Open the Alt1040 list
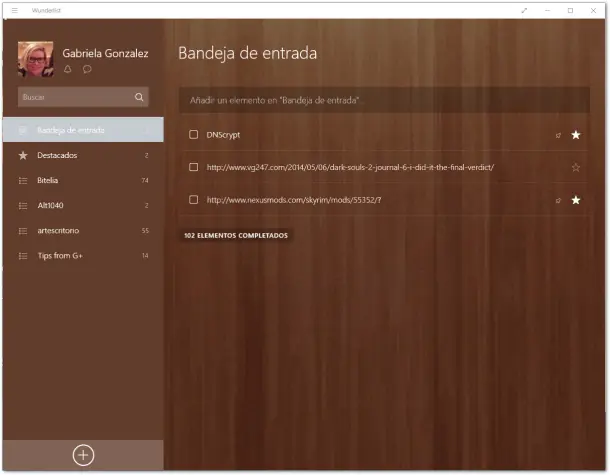 coord(83,205)
